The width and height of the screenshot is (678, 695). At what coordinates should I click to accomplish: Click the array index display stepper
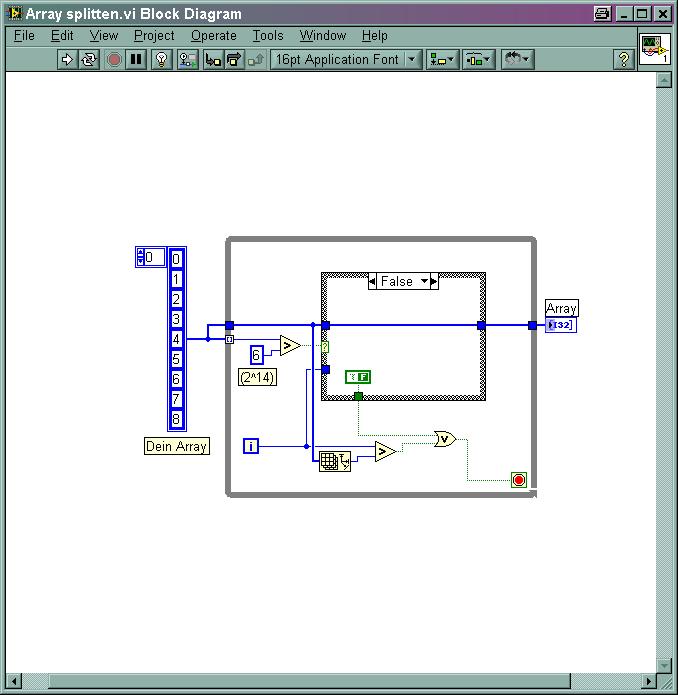click(x=141, y=257)
